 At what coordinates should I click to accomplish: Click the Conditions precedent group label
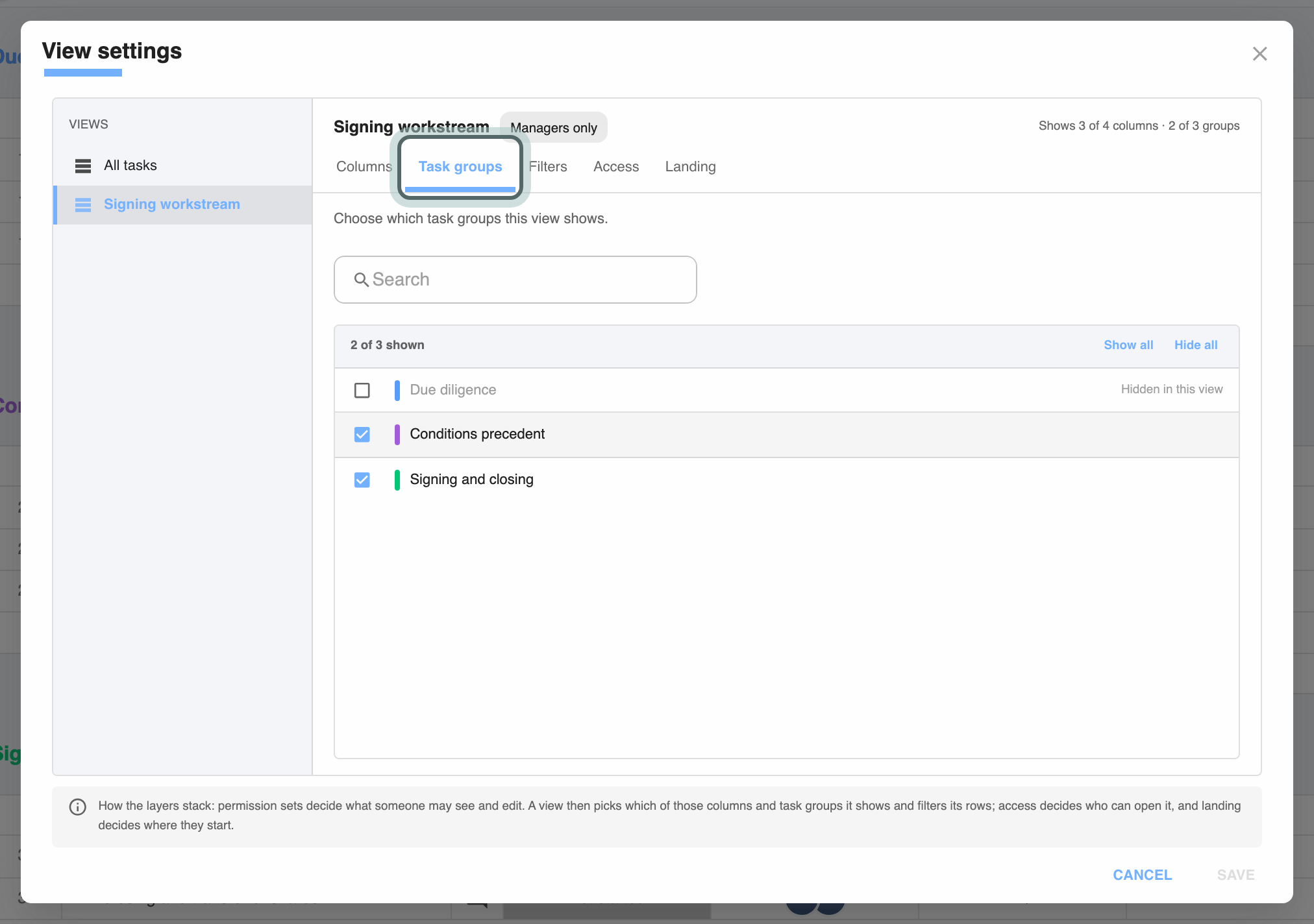tap(477, 434)
